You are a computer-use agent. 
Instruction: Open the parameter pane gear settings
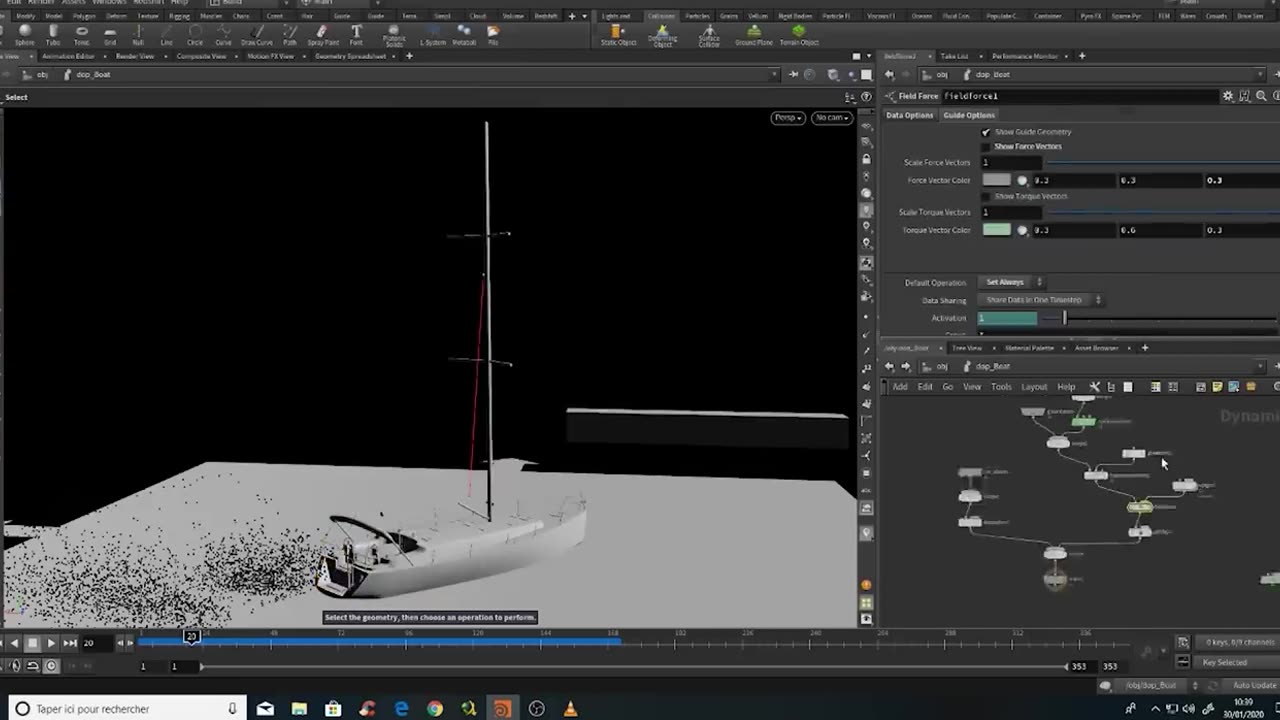[1228, 96]
